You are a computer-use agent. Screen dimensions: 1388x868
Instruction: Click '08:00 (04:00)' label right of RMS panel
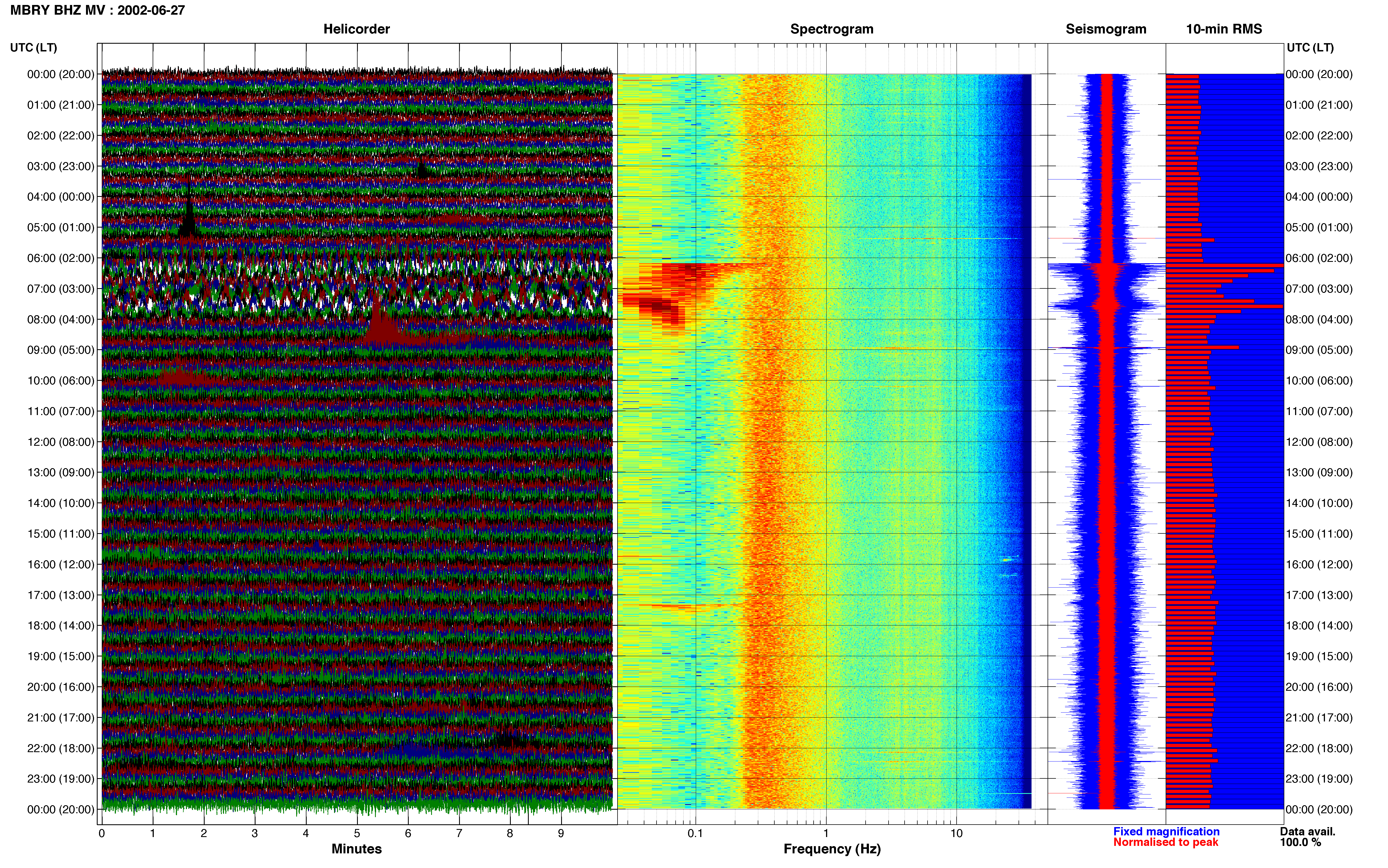1319,319
